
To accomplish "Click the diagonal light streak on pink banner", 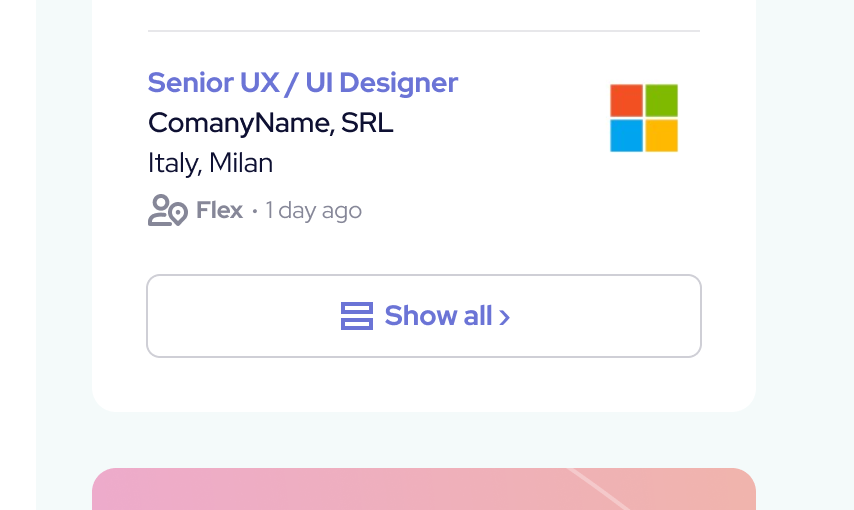I will coord(598,488).
